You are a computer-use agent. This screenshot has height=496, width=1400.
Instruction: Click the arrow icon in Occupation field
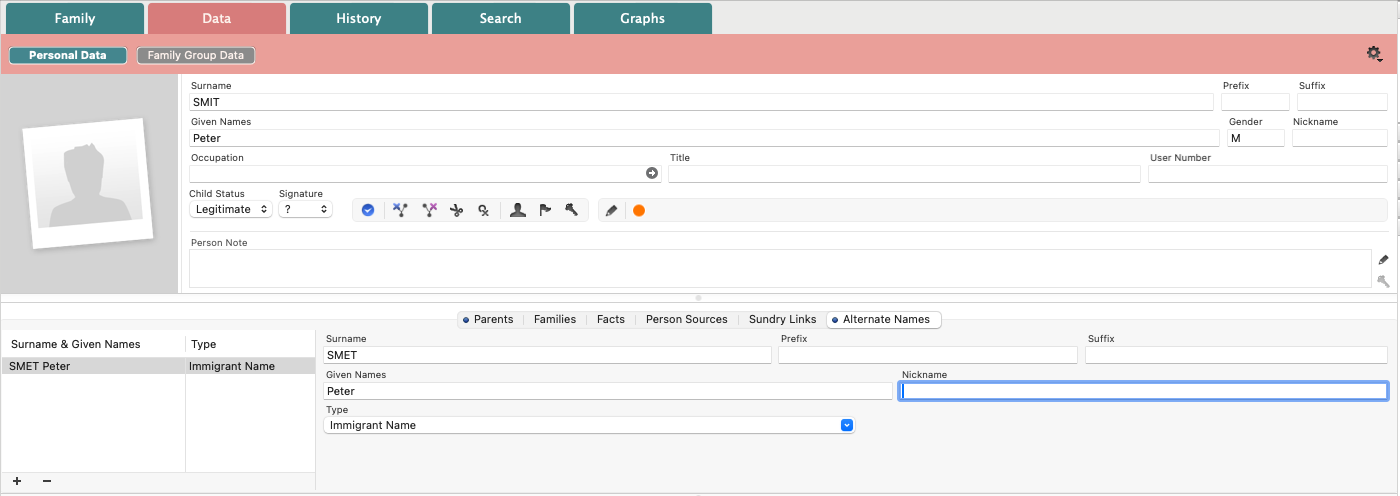tap(652, 173)
